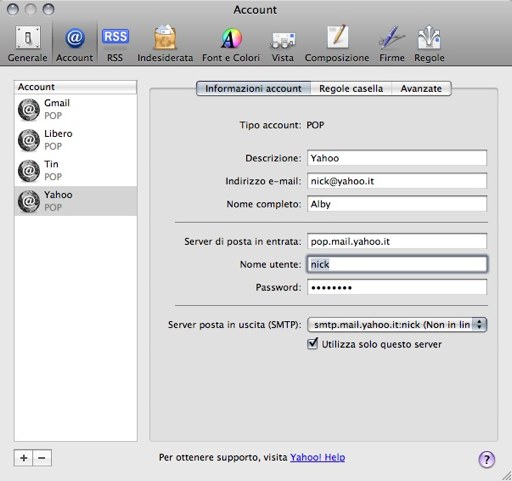Select the Libero POP account
The height and width of the screenshot is (481, 512).
pos(76,140)
